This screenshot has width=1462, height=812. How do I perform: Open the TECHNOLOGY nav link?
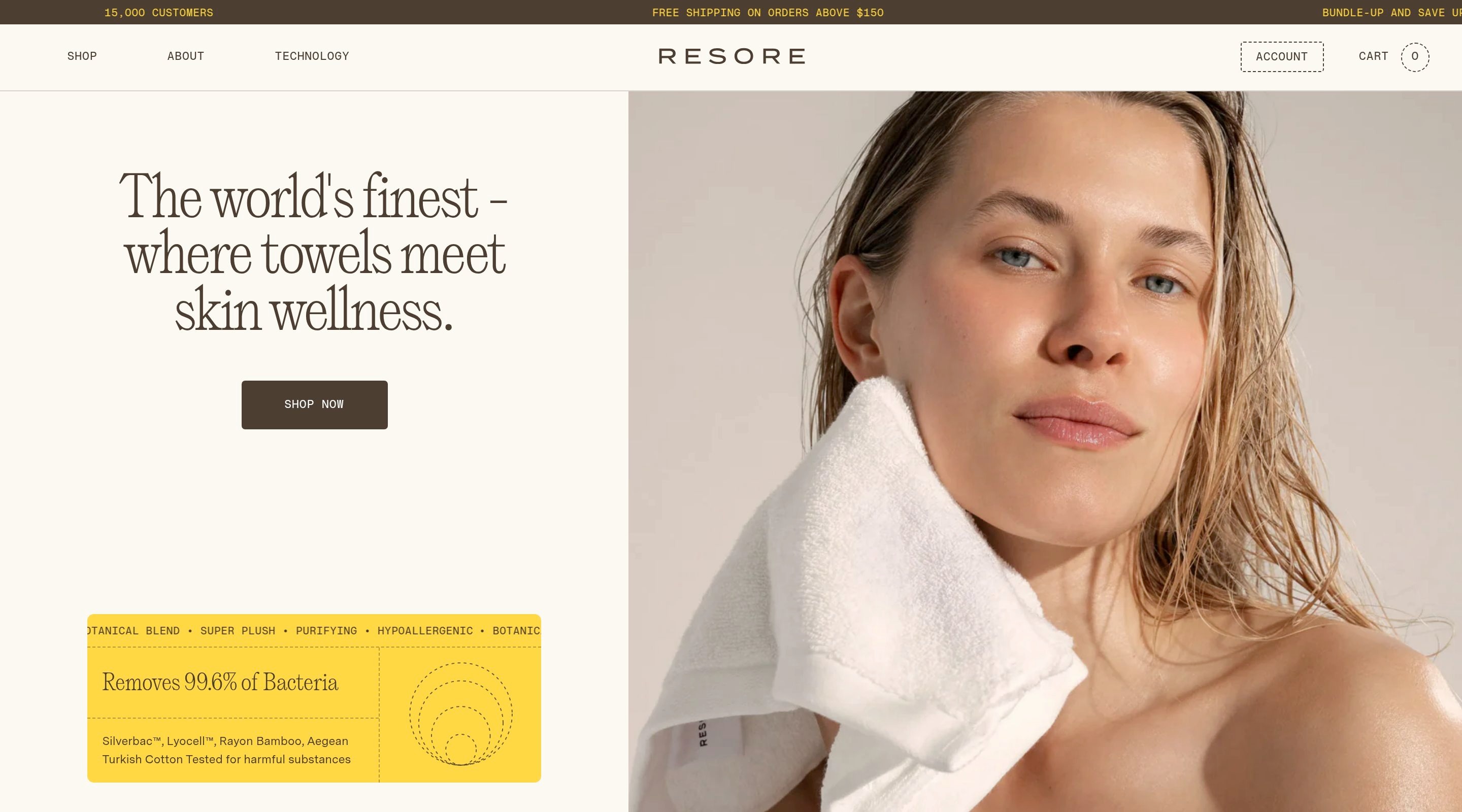coord(312,56)
